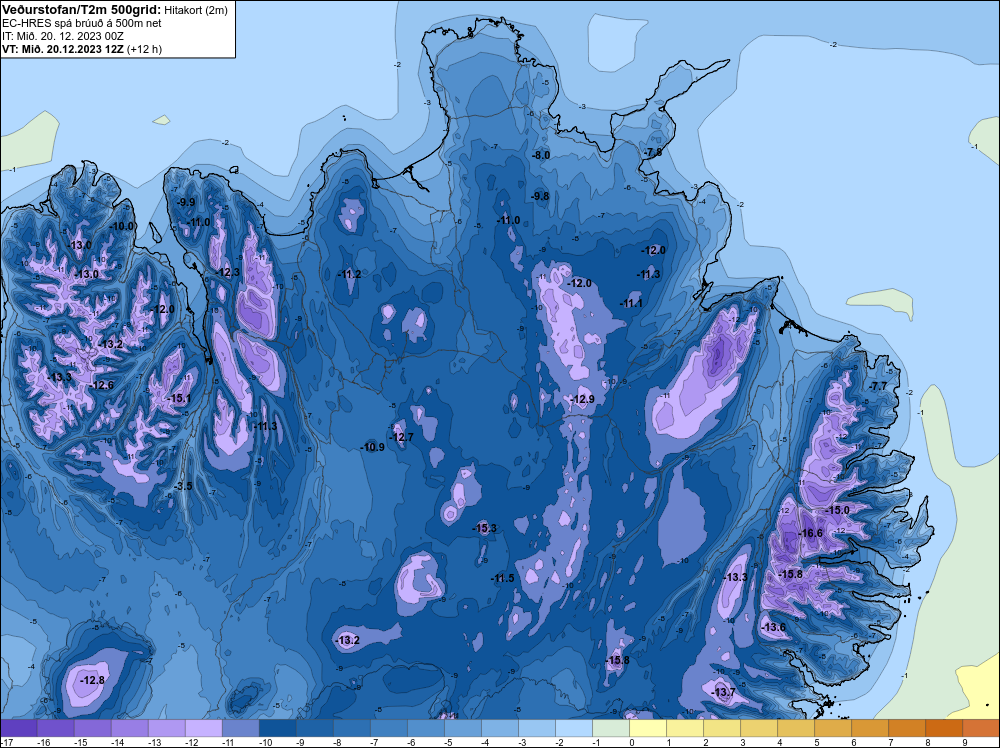Click the -16.6 temperature value on the map
Image resolution: width=1000 pixels, height=748 pixels.
[x=811, y=533]
